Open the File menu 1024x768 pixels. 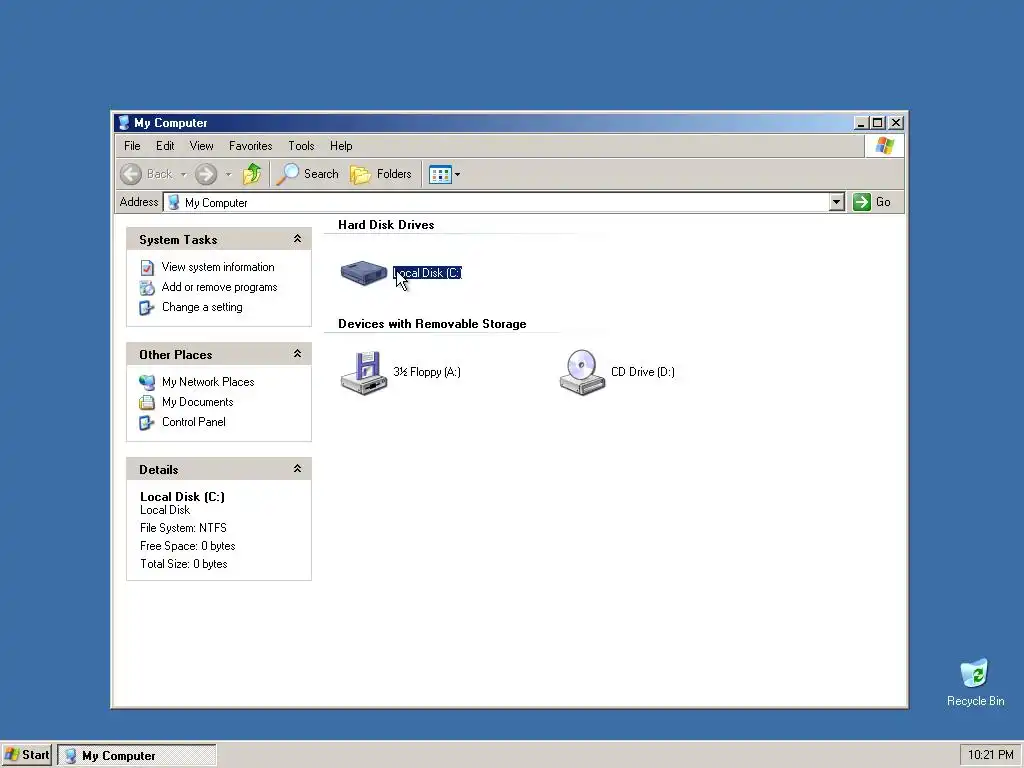(132, 146)
